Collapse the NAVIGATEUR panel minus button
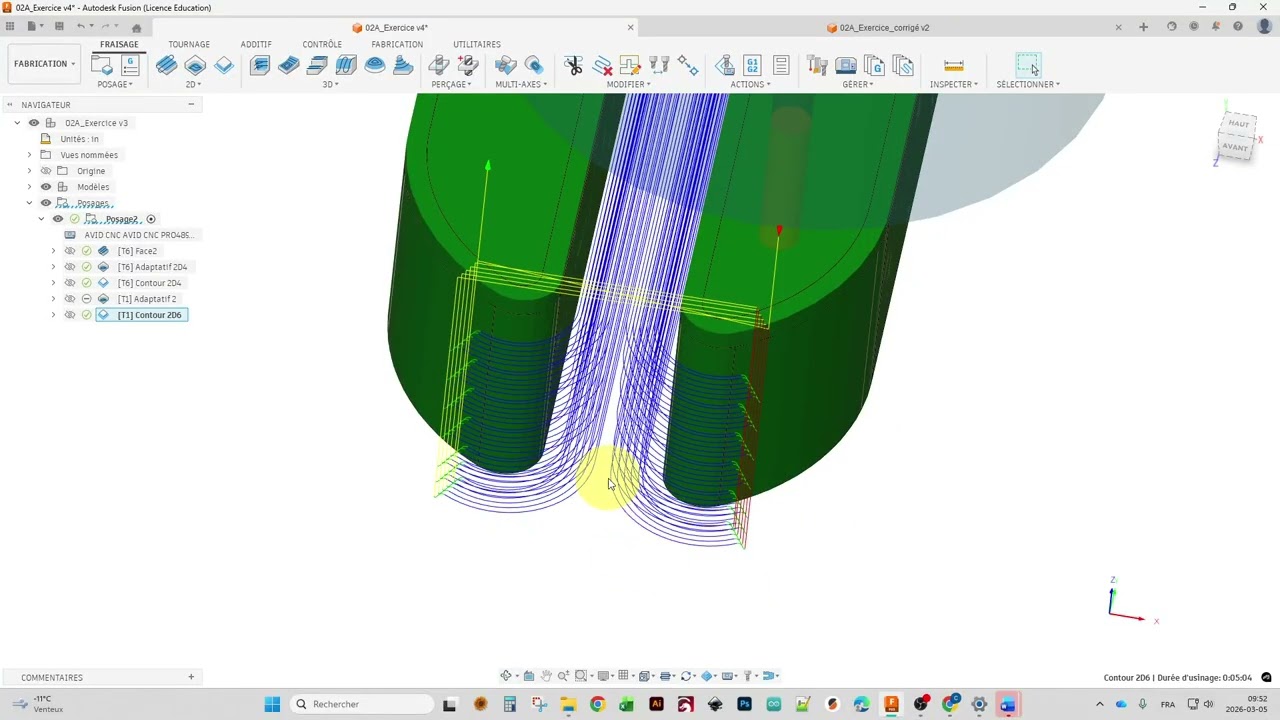The image size is (1280, 720). point(191,104)
